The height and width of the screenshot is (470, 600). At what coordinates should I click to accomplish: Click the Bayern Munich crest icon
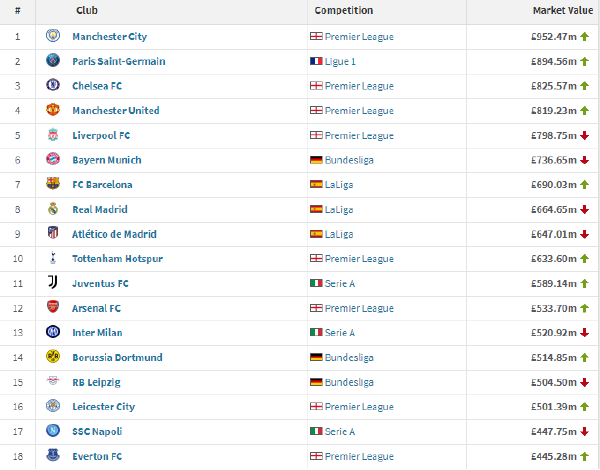(53, 160)
